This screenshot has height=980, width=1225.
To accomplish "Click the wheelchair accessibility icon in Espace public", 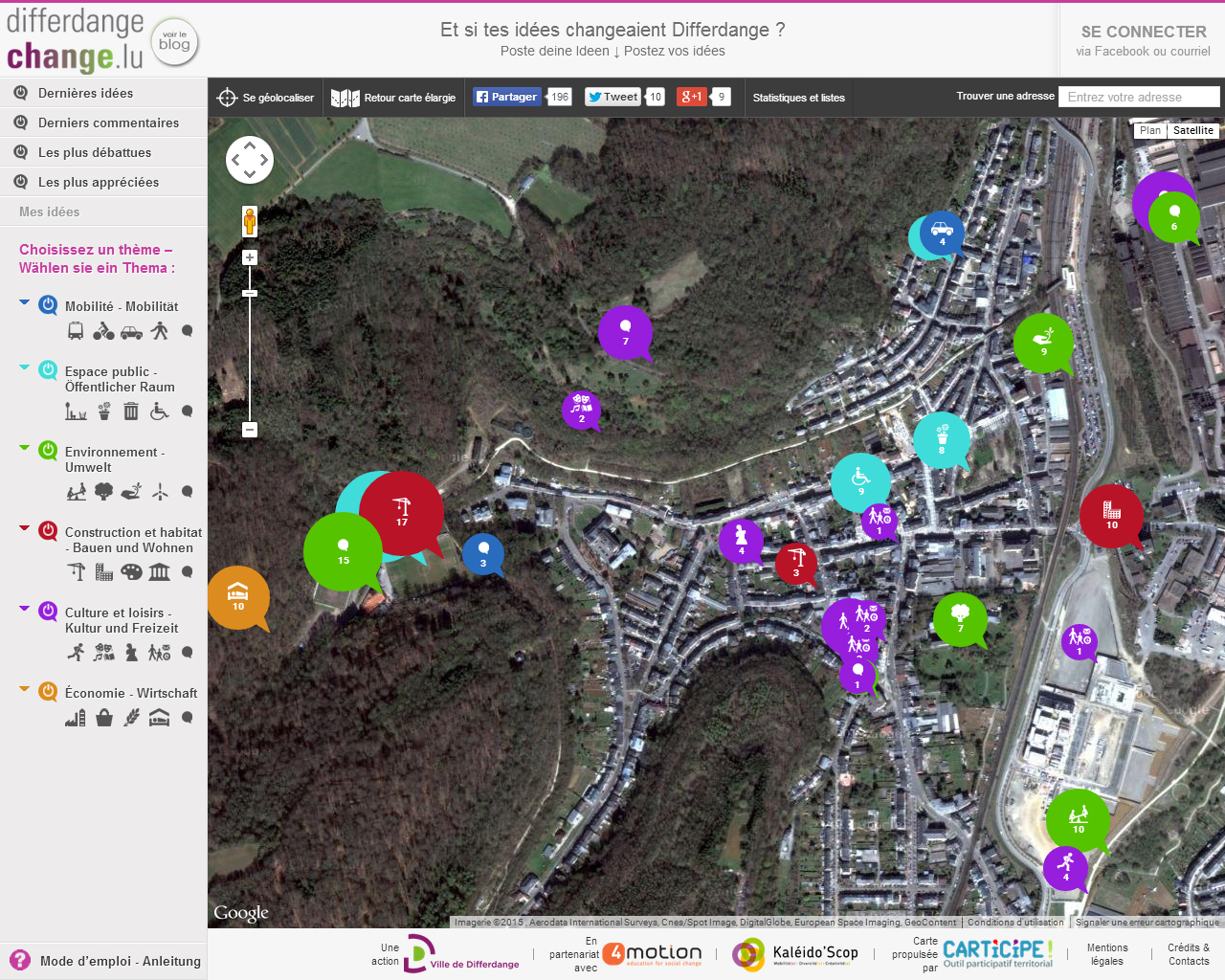I will pos(159,412).
